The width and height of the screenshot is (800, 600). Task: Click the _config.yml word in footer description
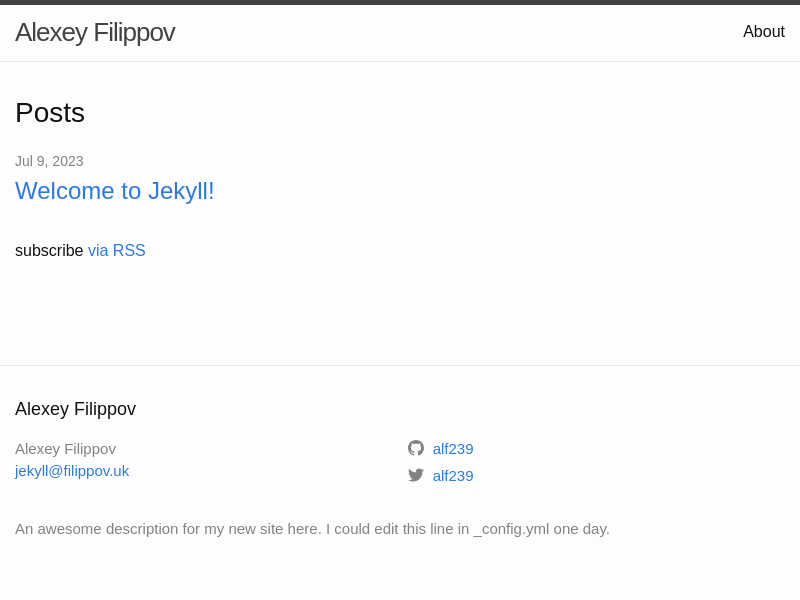[x=511, y=529]
